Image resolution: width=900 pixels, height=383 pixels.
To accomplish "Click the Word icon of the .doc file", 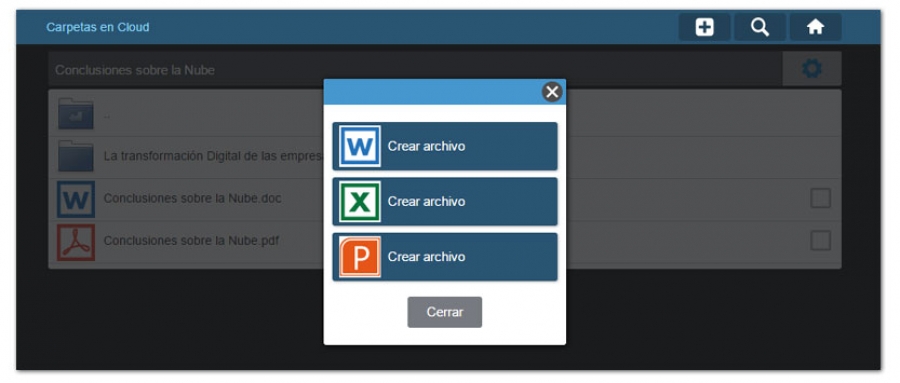I will [x=76, y=199].
